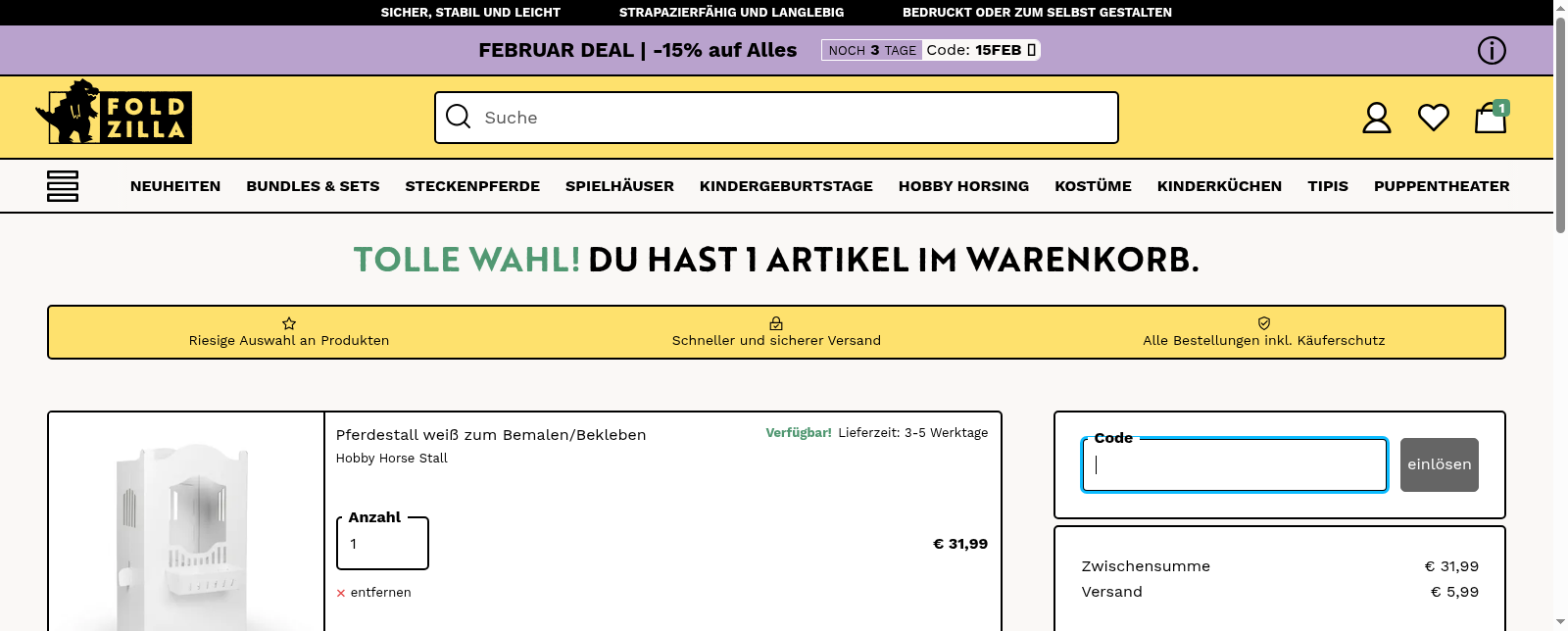1568x631 pixels.
Task: Open the Neuheiten menu item
Action: (x=175, y=186)
